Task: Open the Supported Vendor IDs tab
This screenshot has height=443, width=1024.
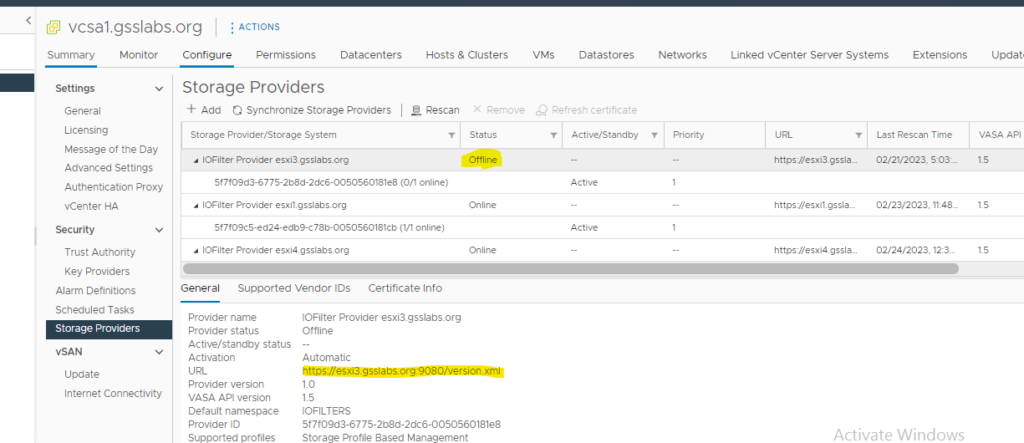Action: [x=294, y=288]
